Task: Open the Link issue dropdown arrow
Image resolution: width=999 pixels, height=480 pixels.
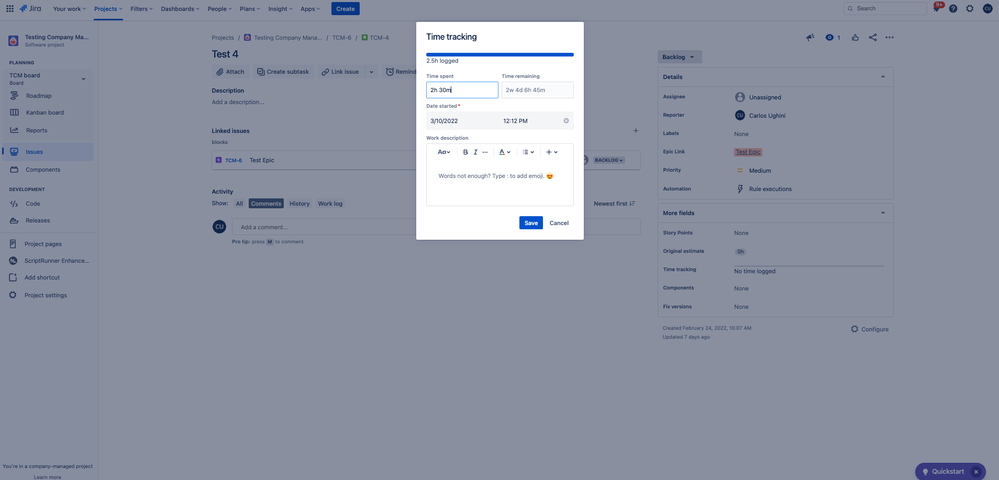Action: (x=371, y=72)
